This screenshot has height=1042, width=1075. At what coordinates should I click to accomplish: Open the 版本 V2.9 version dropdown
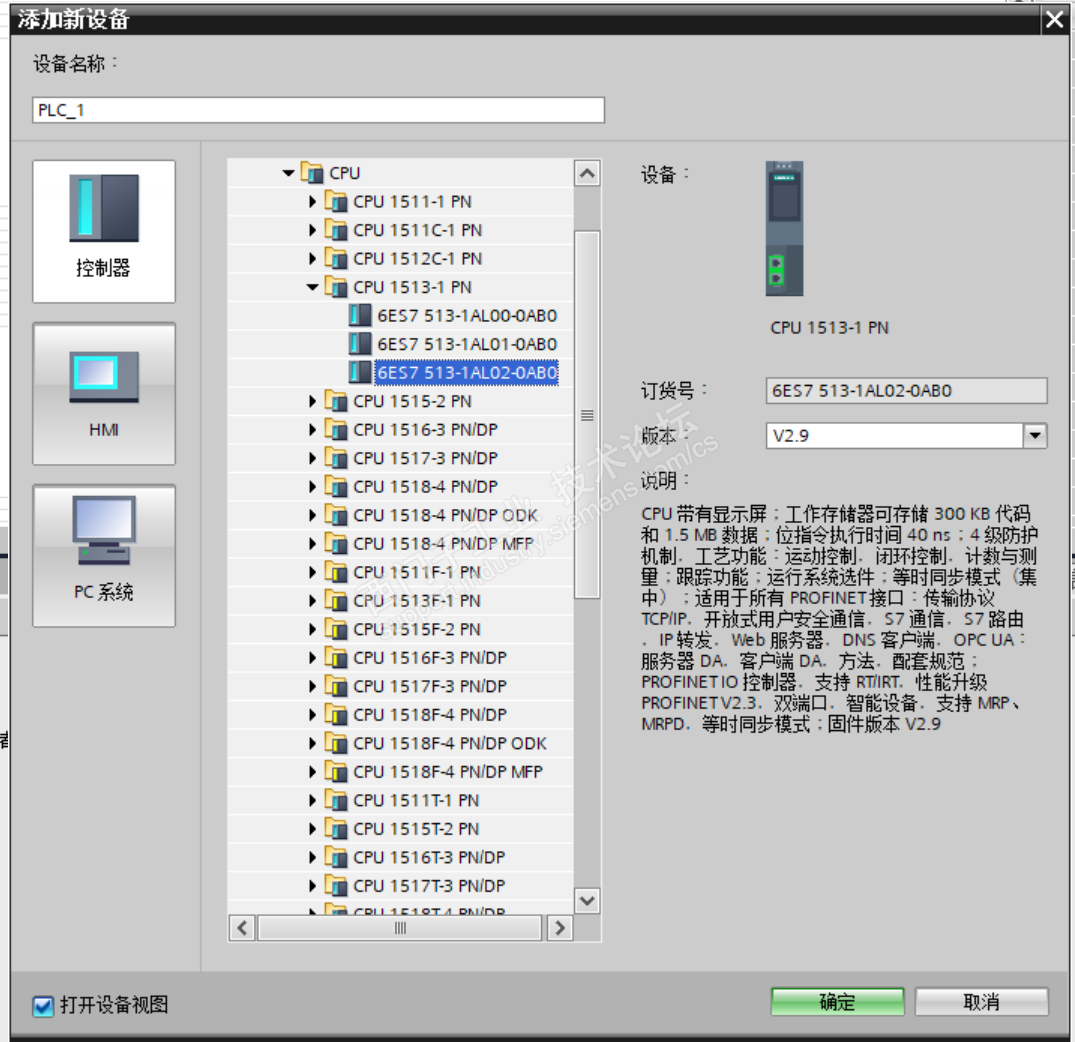coord(1035,435)
